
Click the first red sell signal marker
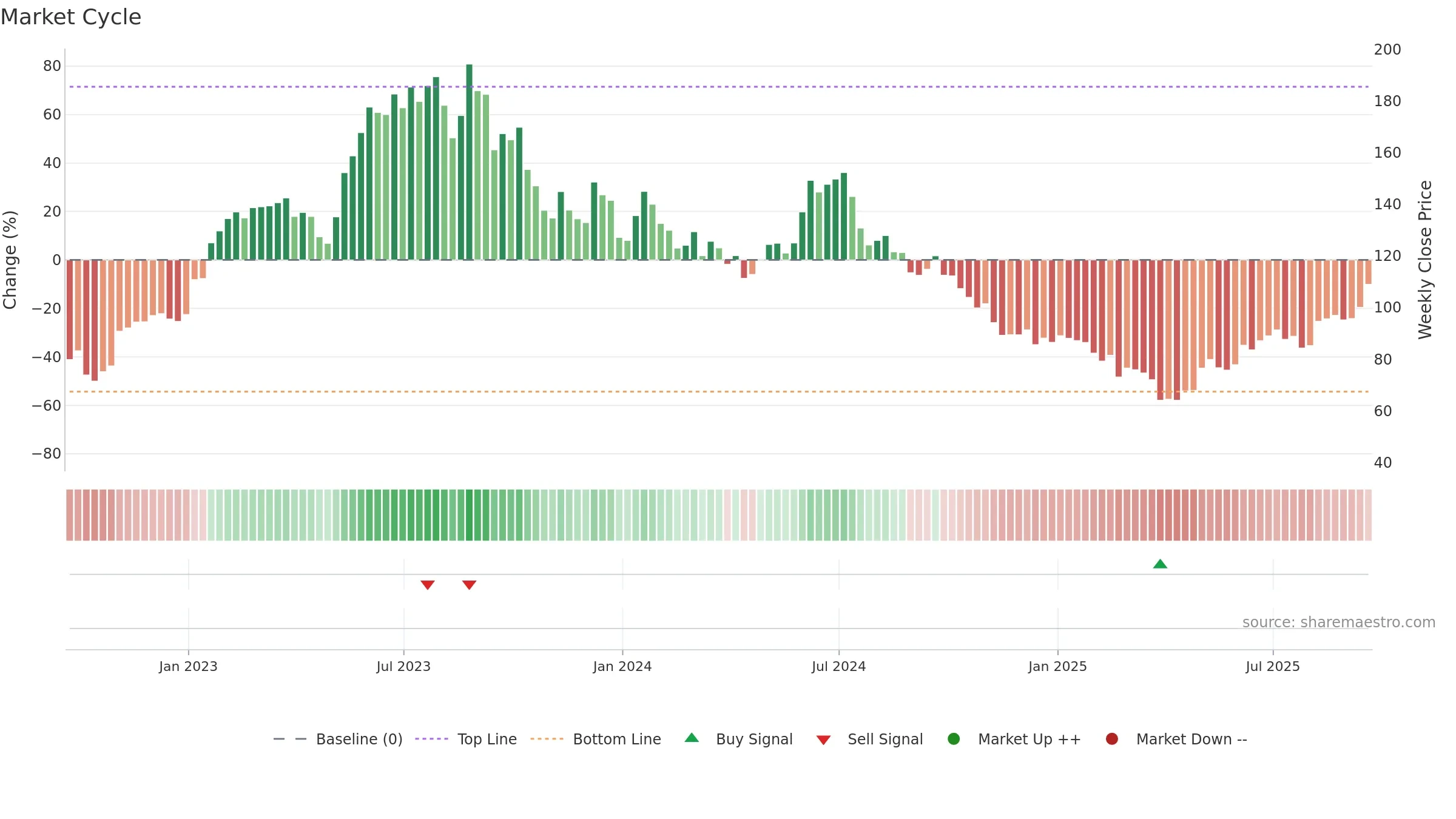pos(428,585)
